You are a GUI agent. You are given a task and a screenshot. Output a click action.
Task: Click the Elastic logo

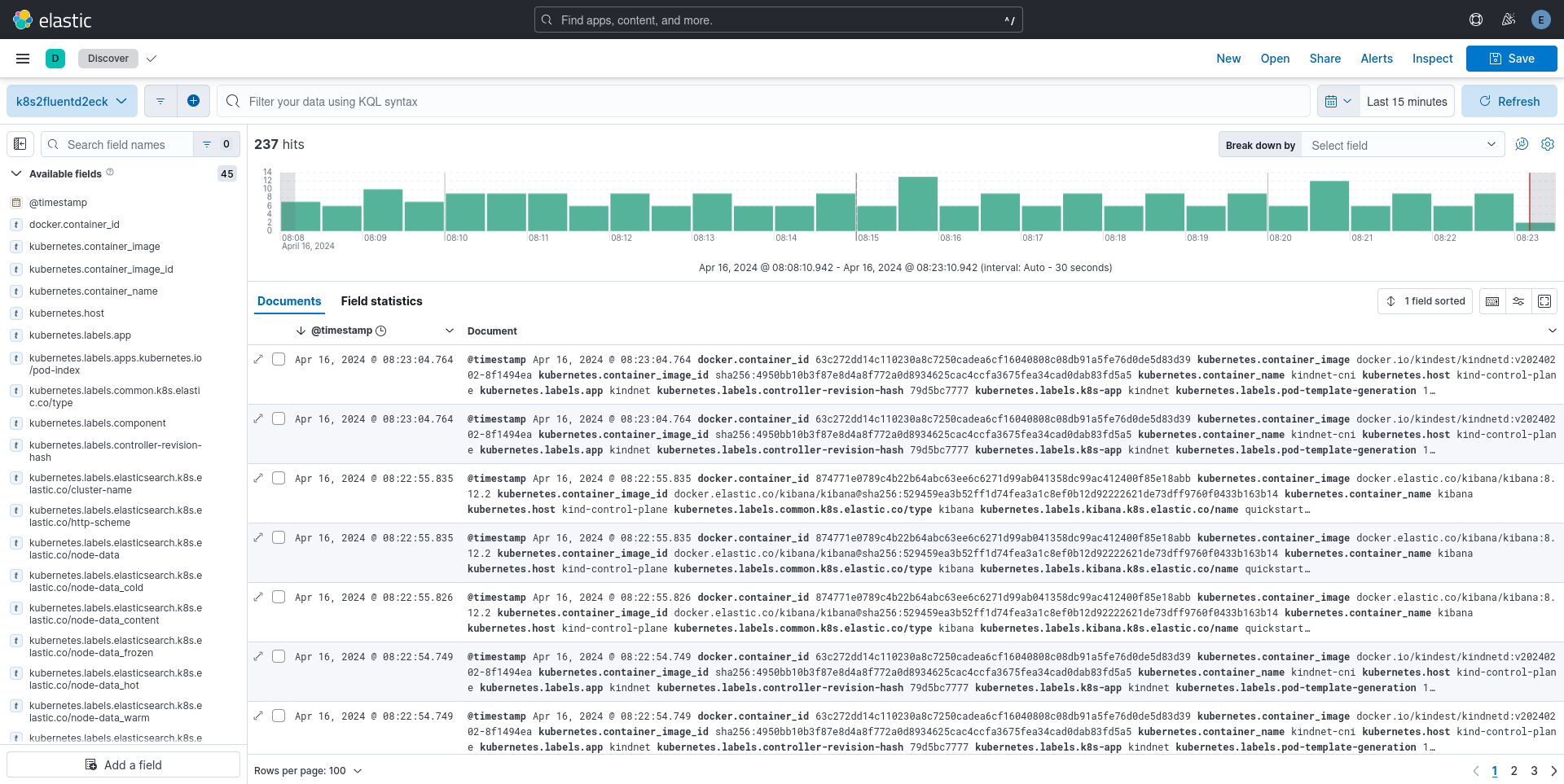[x=52, y=20]
